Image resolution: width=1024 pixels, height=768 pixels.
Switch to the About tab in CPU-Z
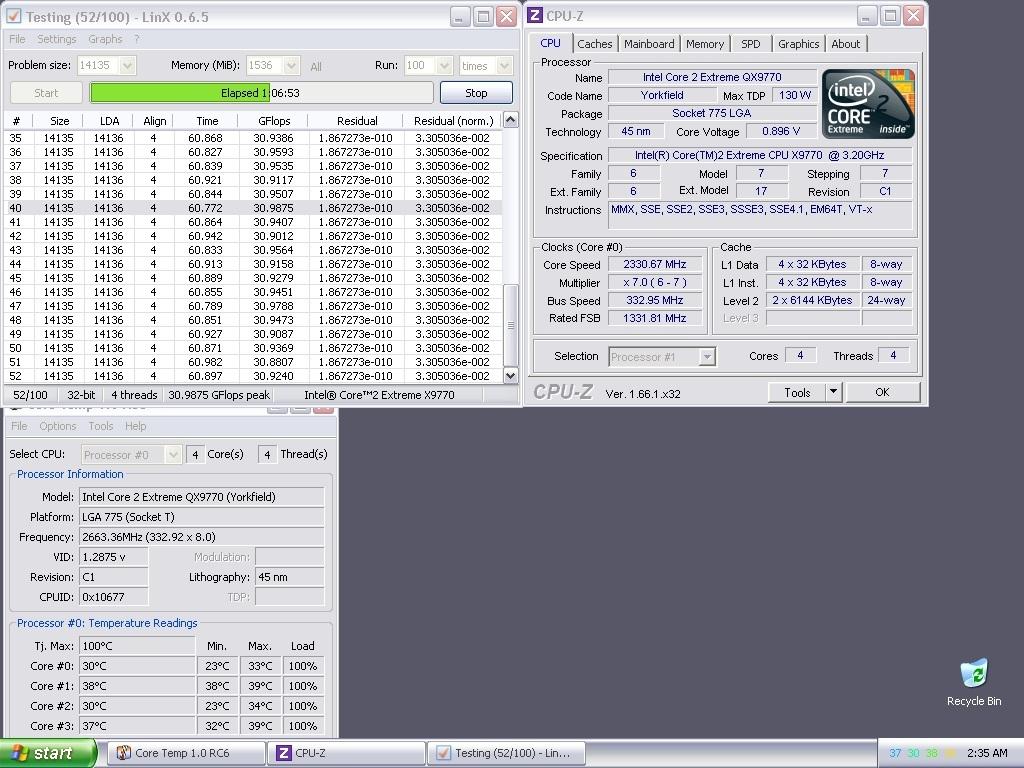click(x=846, y=44)
